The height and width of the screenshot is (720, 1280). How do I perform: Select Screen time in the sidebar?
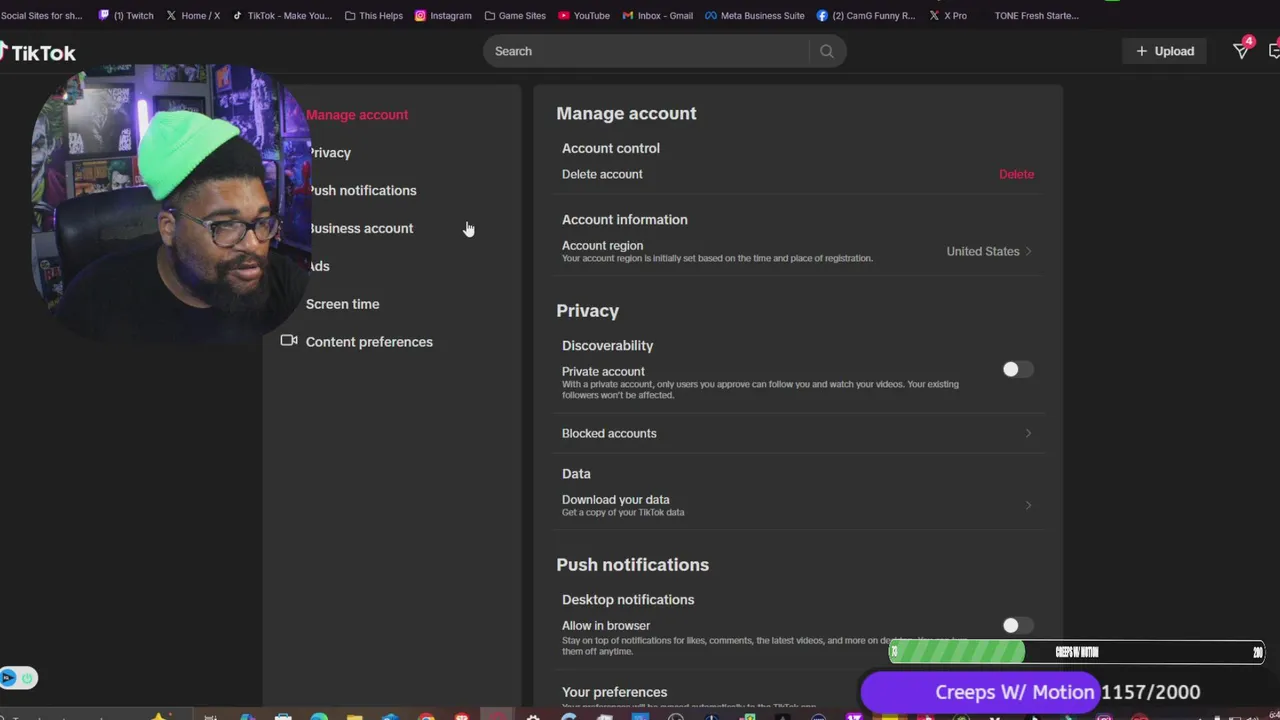(342, 304)
